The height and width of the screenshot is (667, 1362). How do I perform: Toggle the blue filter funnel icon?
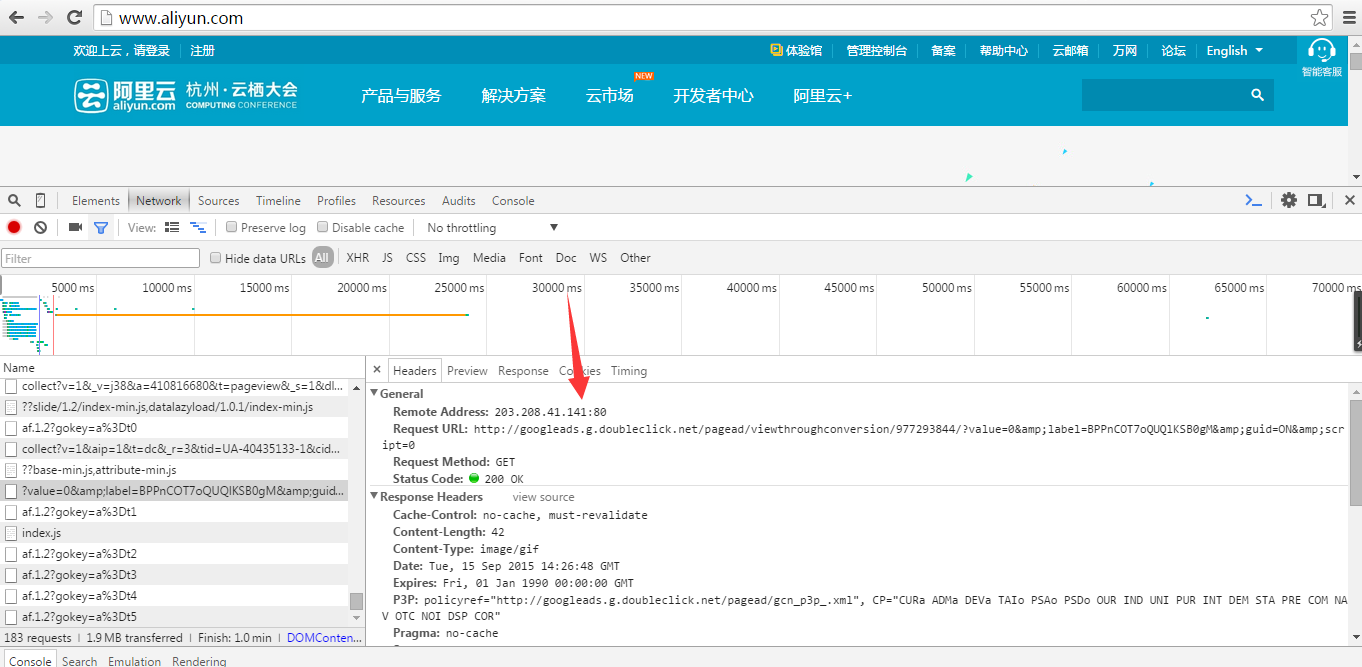(x=101, y=227)
